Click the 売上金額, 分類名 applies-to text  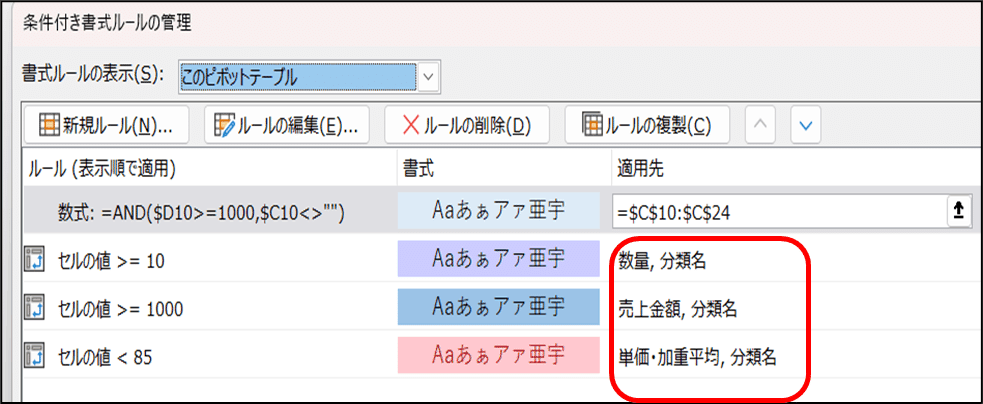[677, 309]
